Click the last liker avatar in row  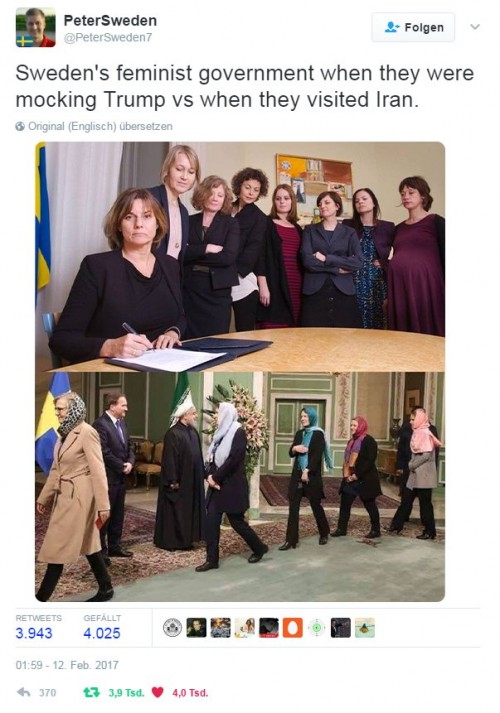click(x=365, y=628)
